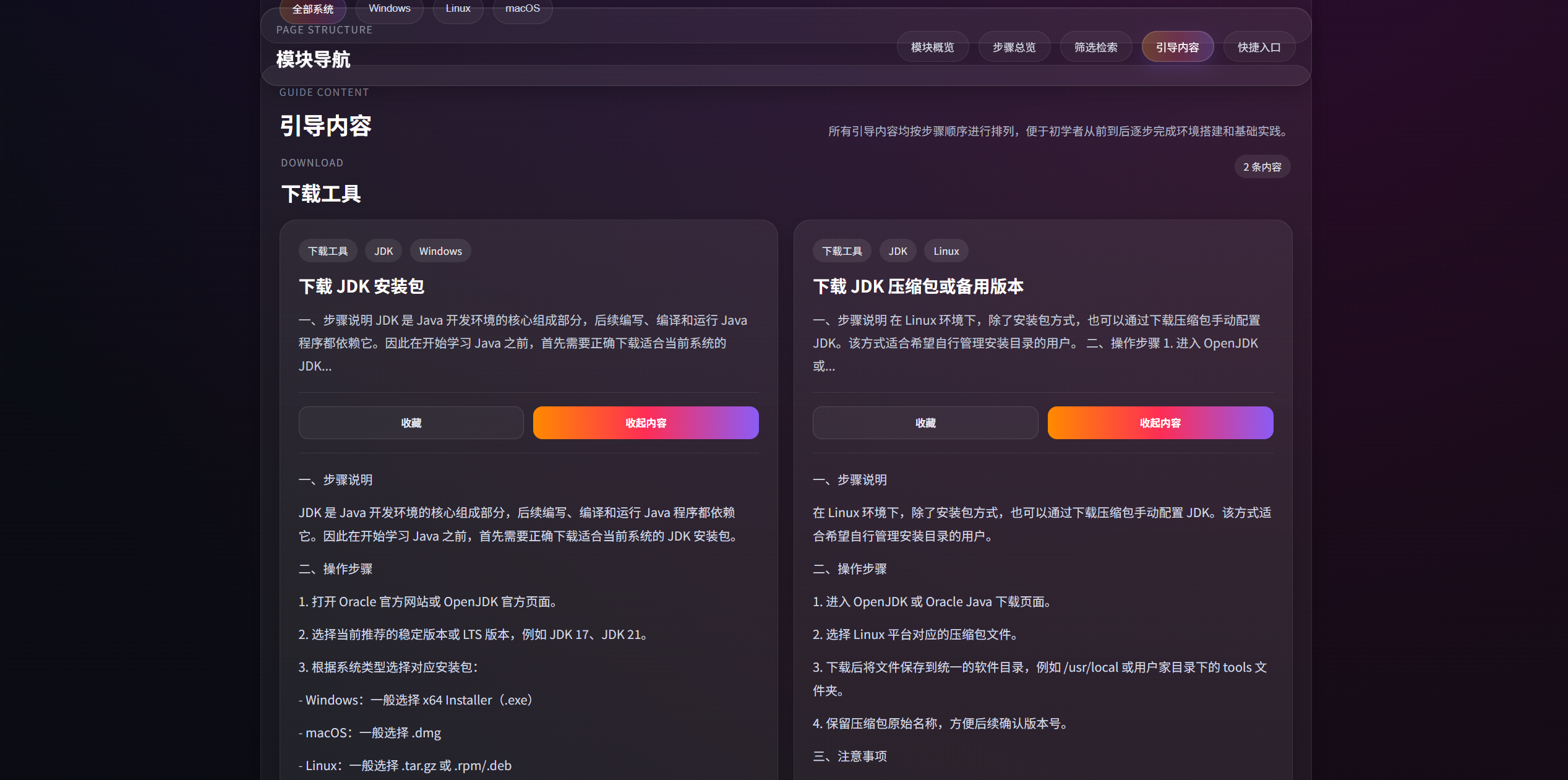The height and width of the screenshot is (780, 1568).
Task: Click line '- Windows：一般选择 x64 Installer（.exe）'
Action: [x=416, y=700]
